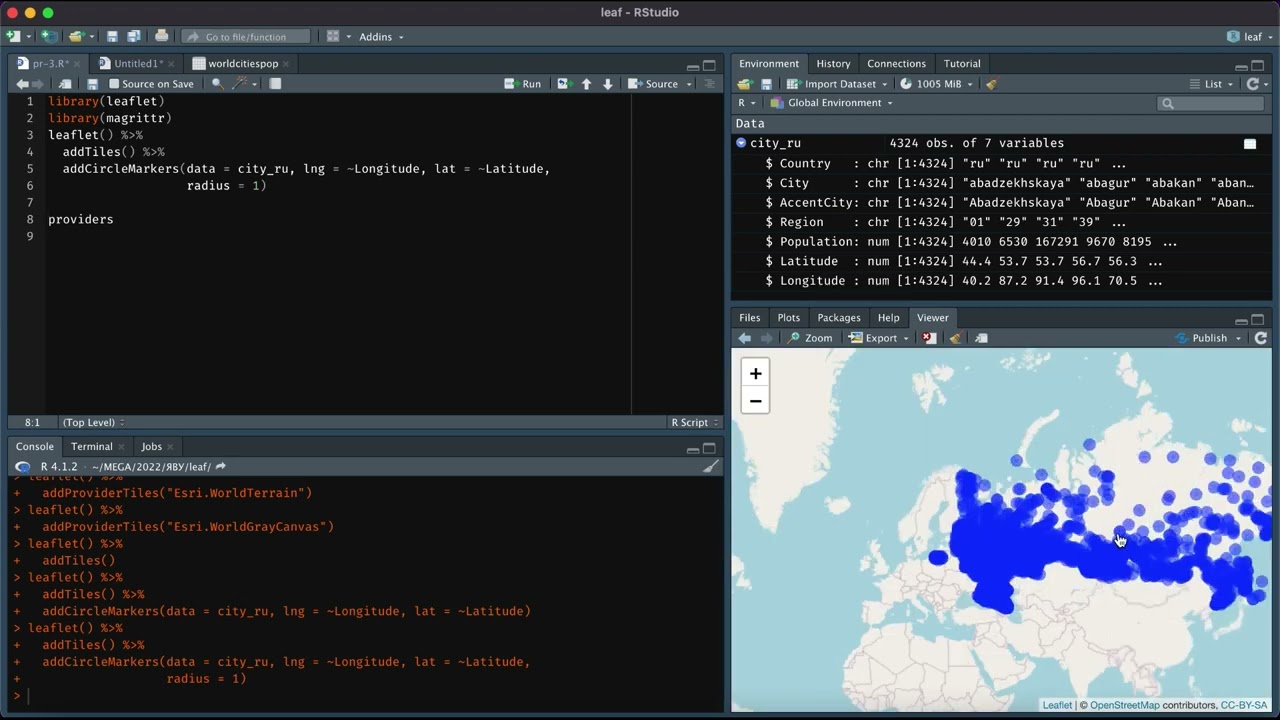Switch to the Jobs tab

coord(151,447)
